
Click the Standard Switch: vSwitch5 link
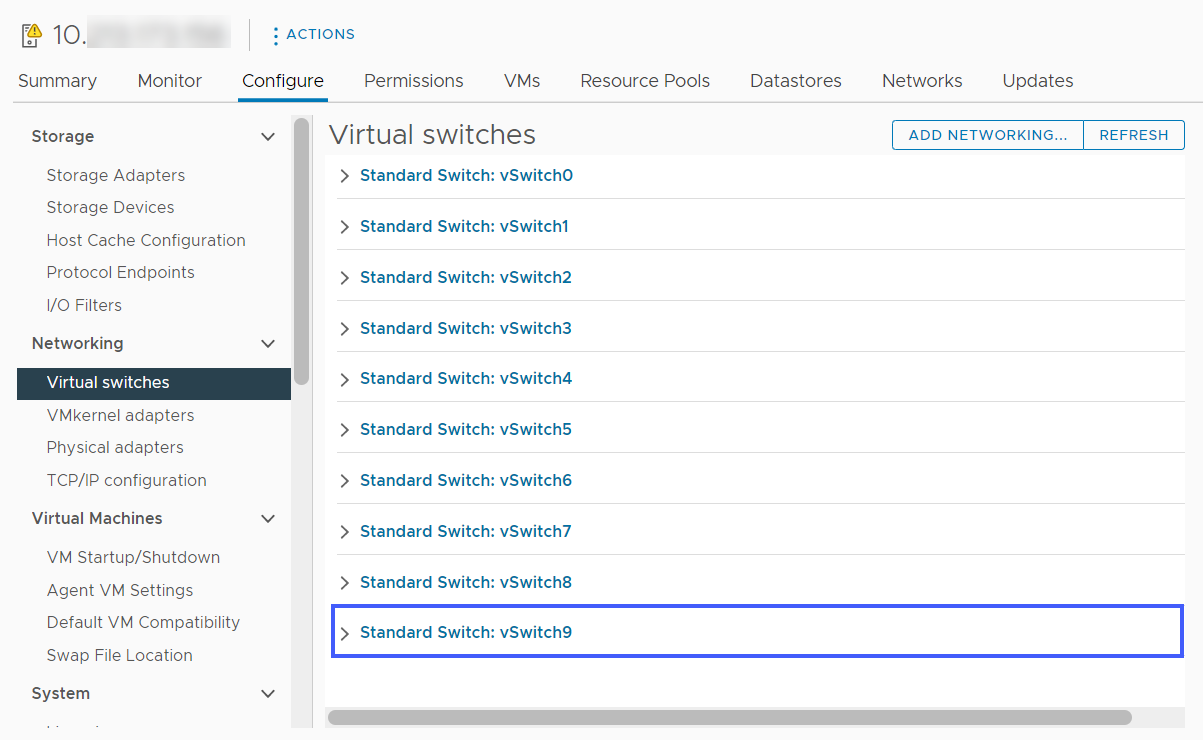pyautogui.click(x=466, y=430)
